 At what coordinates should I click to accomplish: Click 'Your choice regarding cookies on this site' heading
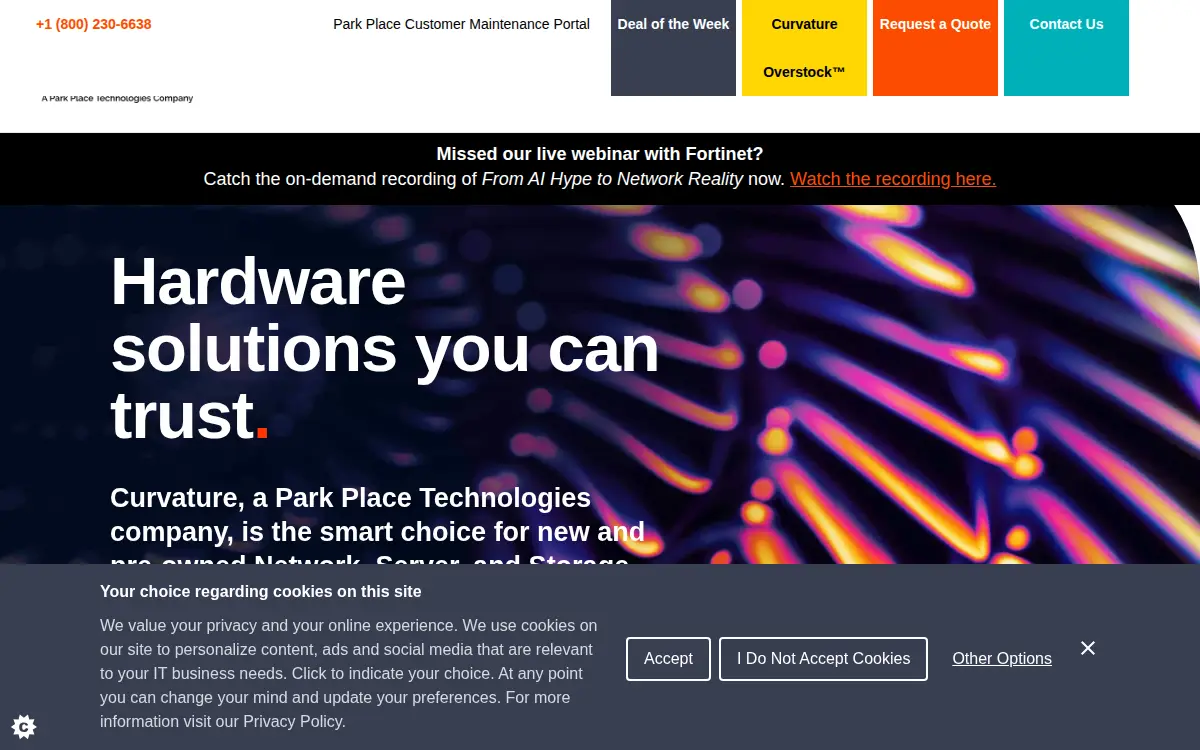click(261, 591)
